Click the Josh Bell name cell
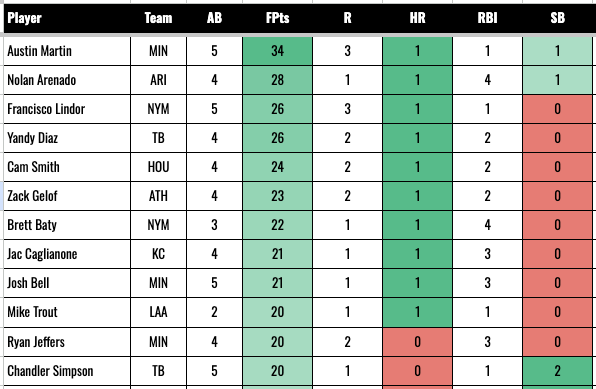This screenshot has height=389, width=596. click(x=67, y=283)
